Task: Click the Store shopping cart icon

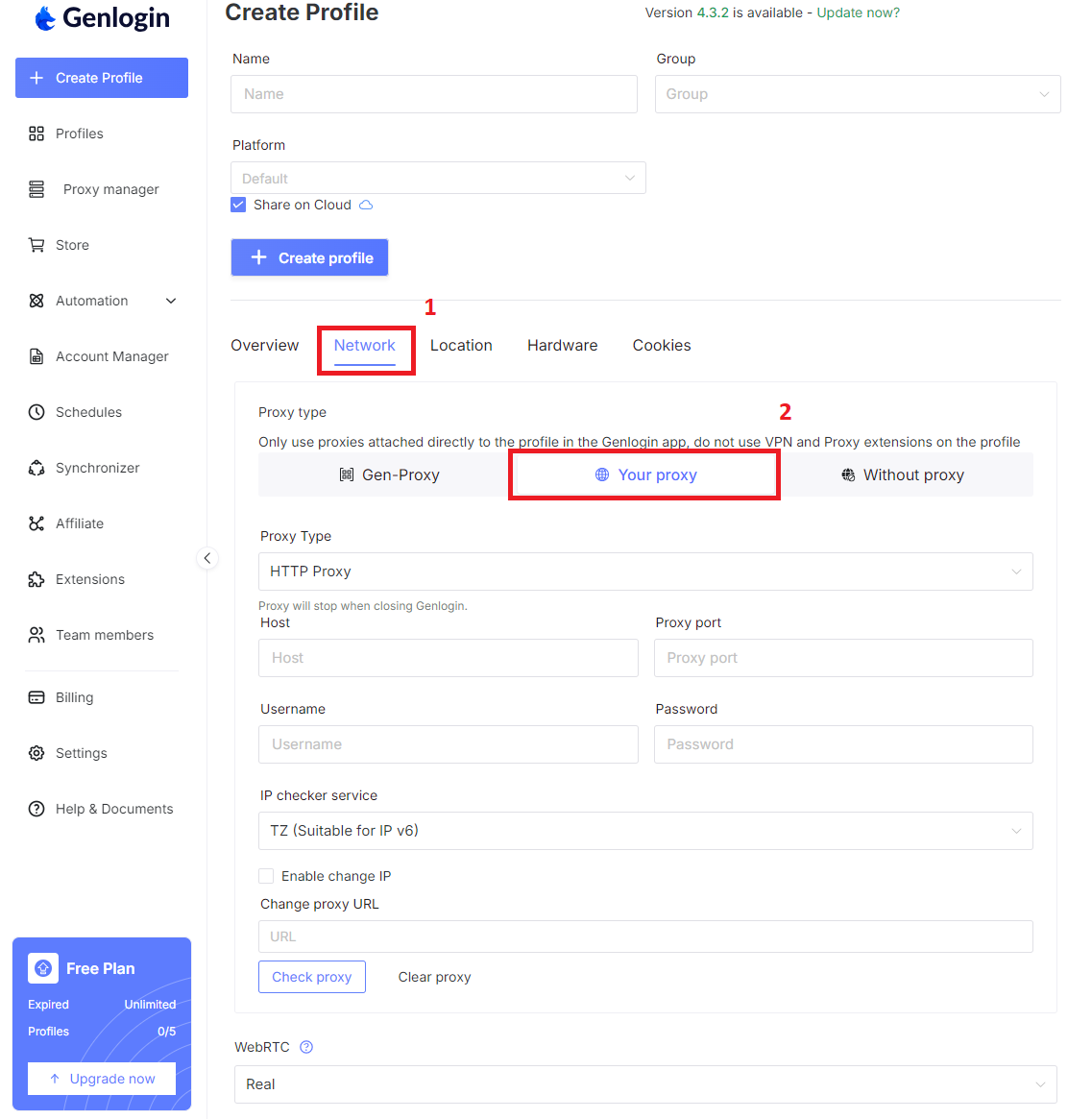Action: (36, 245)
